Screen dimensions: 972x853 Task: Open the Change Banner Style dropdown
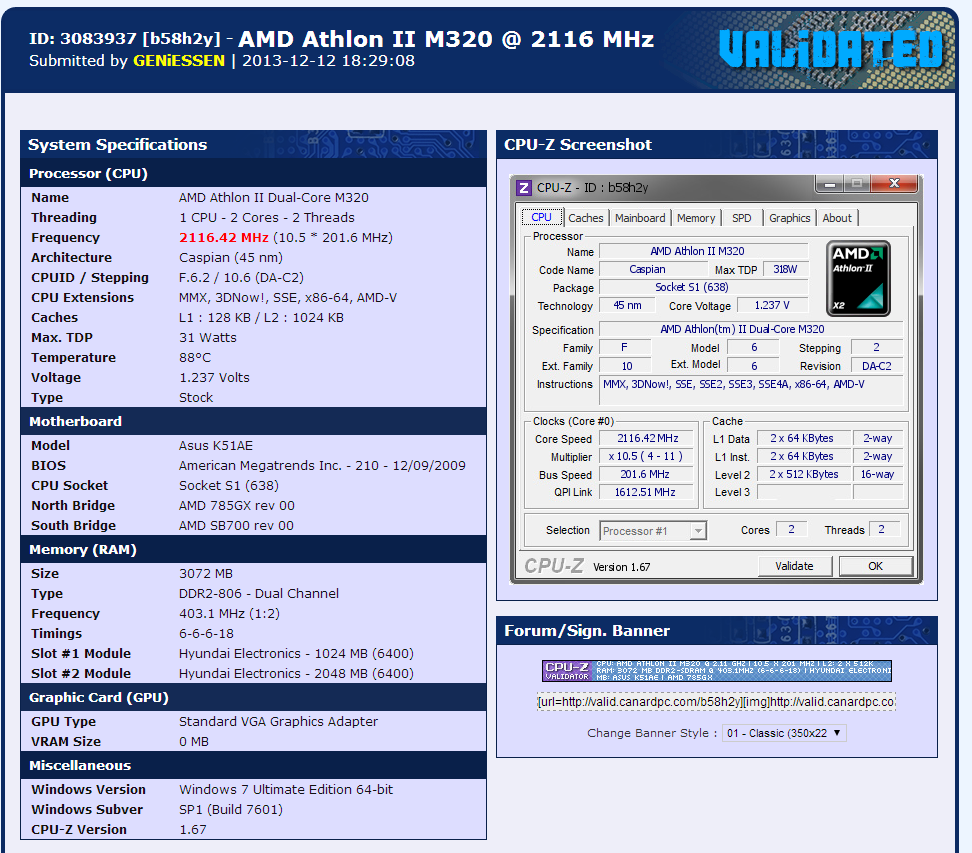click(784, 733)
